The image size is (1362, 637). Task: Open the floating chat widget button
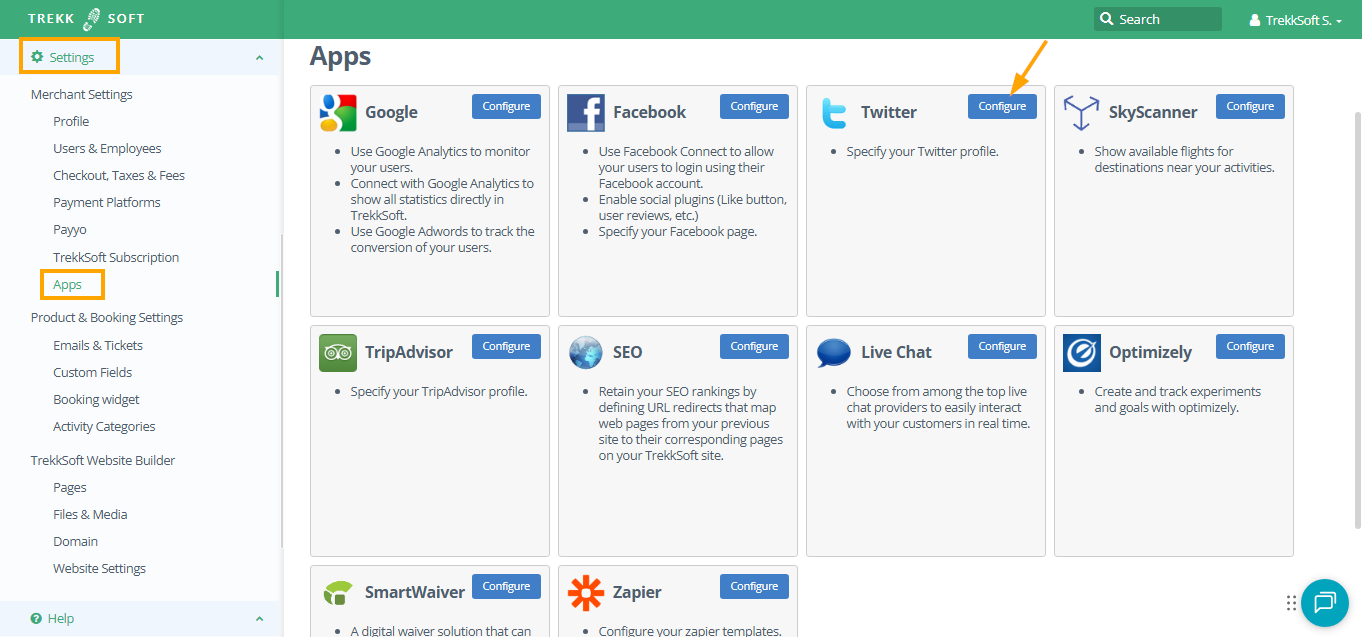(x=1325, y=602)
